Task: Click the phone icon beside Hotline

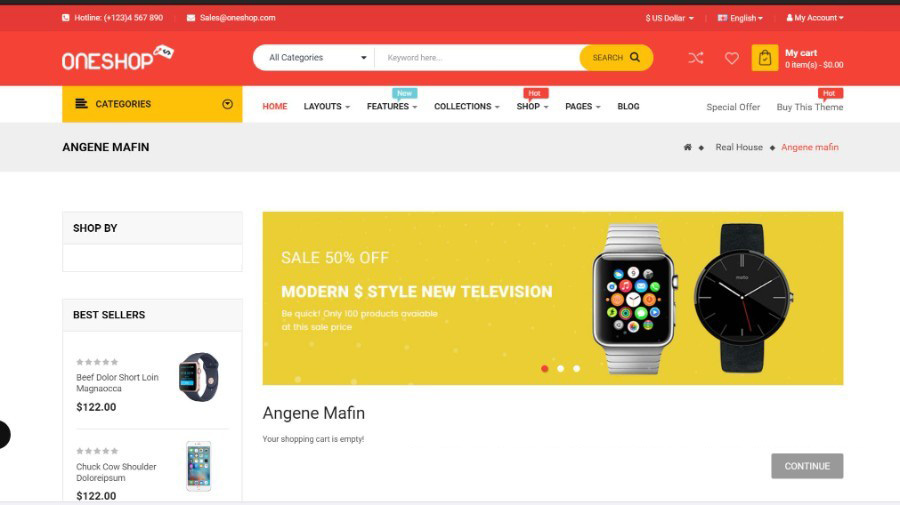Action: pyautogui.click(x=65, y=18)
